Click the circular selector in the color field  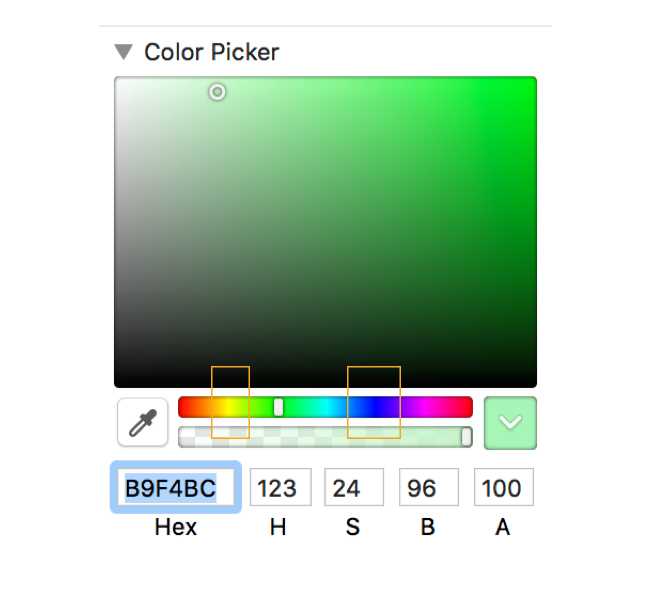click(217, 92)
